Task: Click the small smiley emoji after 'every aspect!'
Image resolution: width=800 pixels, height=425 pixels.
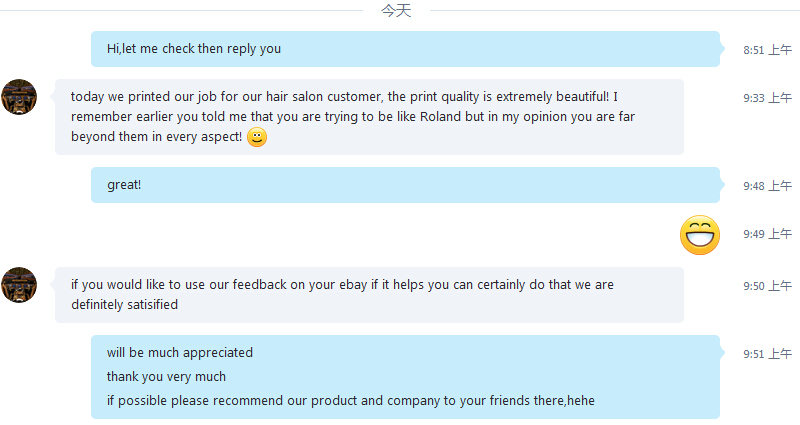Action: pos(257,138)
